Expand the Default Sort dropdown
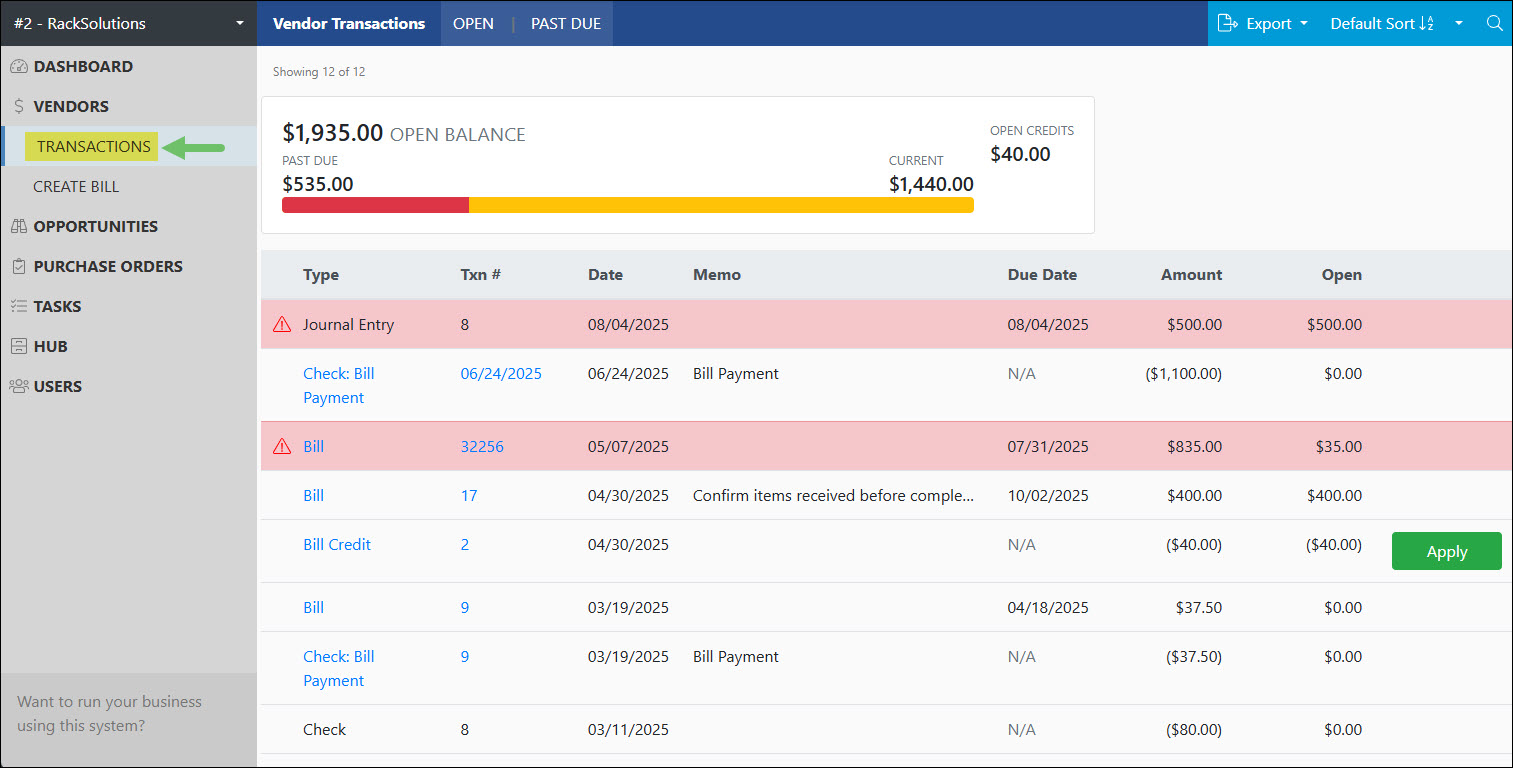This screenshot has height=768, width=1513. pyautogui.click(x=1458, y=23)
